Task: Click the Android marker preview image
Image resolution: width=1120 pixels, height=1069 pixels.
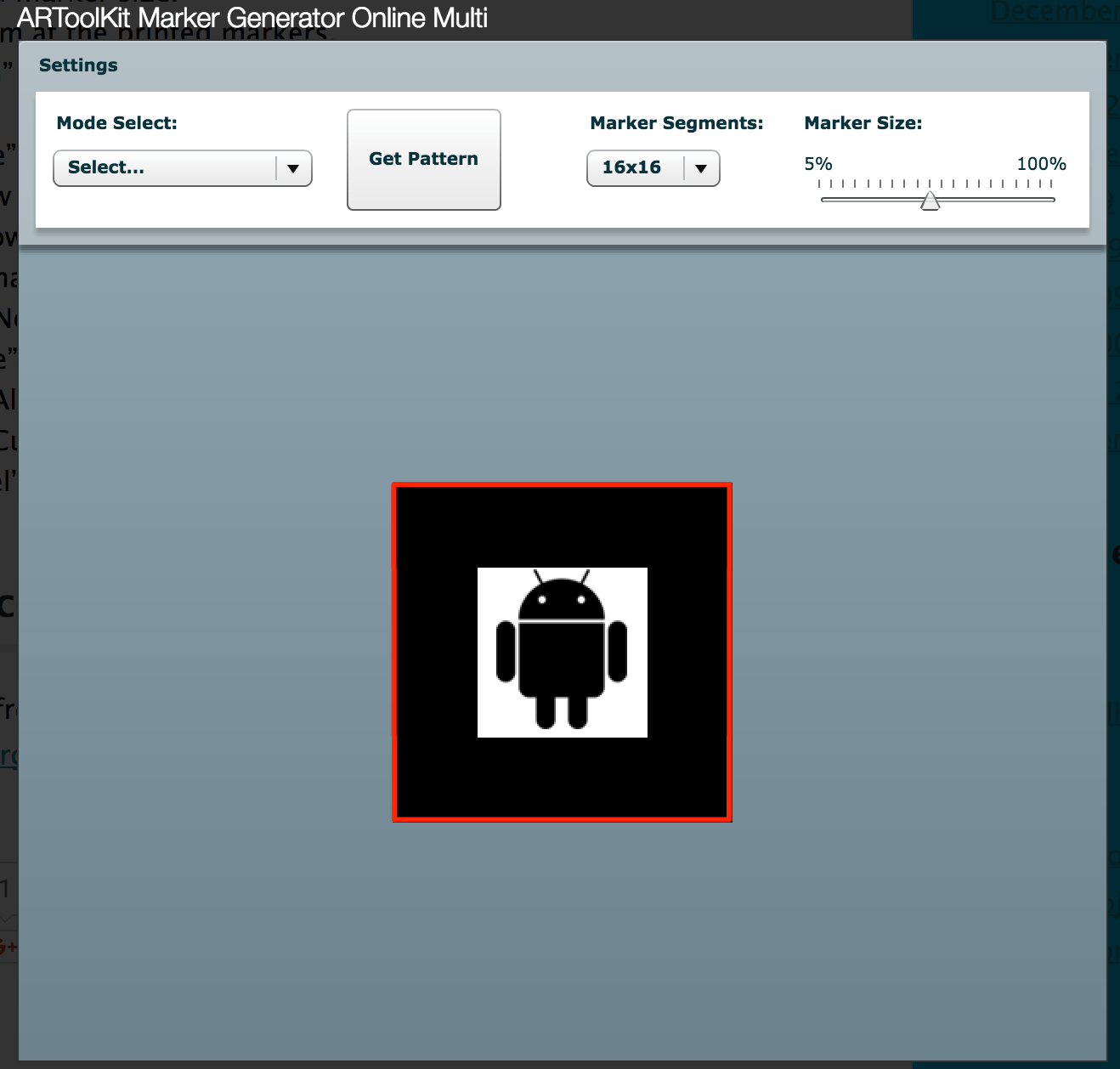Action: pos(562,653)
